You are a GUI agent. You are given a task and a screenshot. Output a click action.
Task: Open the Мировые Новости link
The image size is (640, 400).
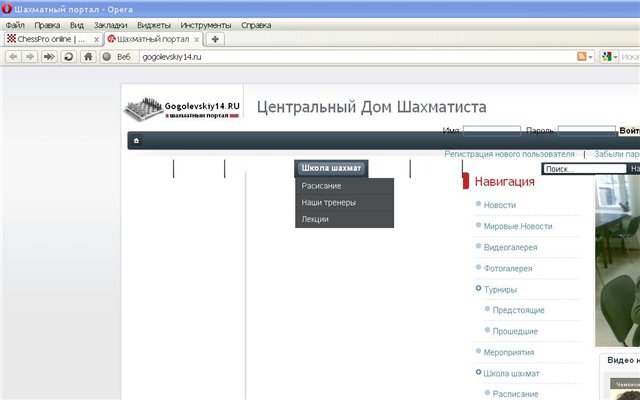[517, 226]
